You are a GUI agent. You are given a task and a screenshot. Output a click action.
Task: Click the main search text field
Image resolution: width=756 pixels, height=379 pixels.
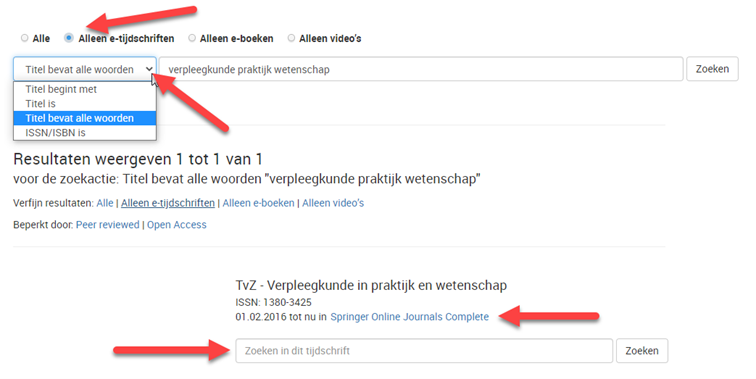point(421,69)
